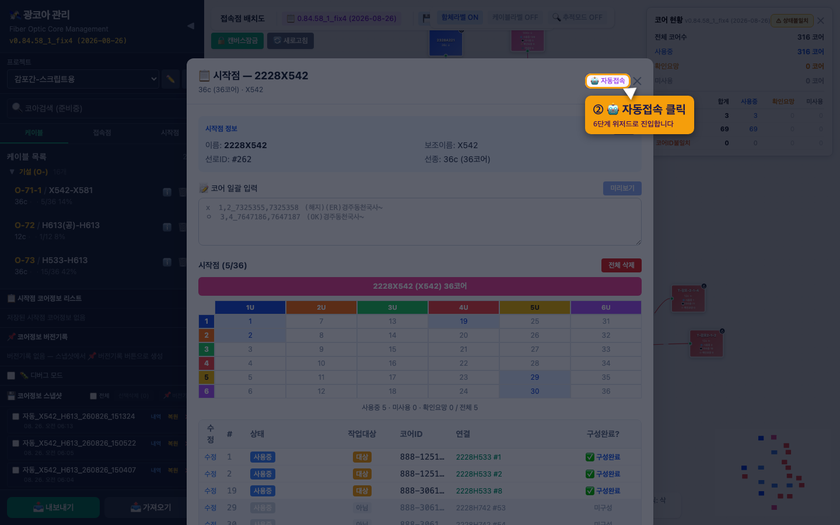The height and width of the screenshot is (525, 840).
Task: Click connection link 2228H533 #8
Action: 479,491
